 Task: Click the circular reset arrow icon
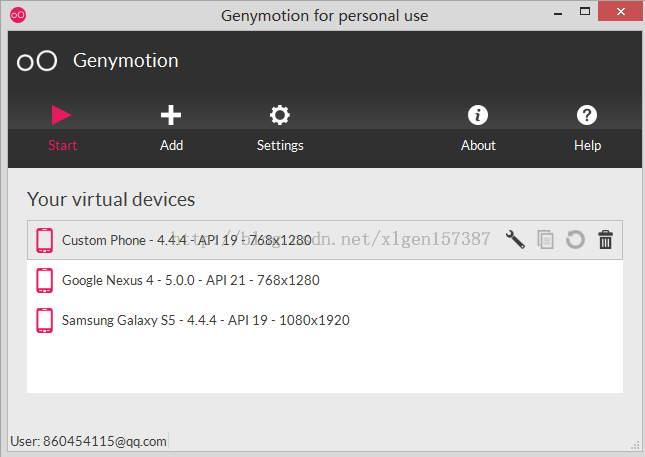575,240
